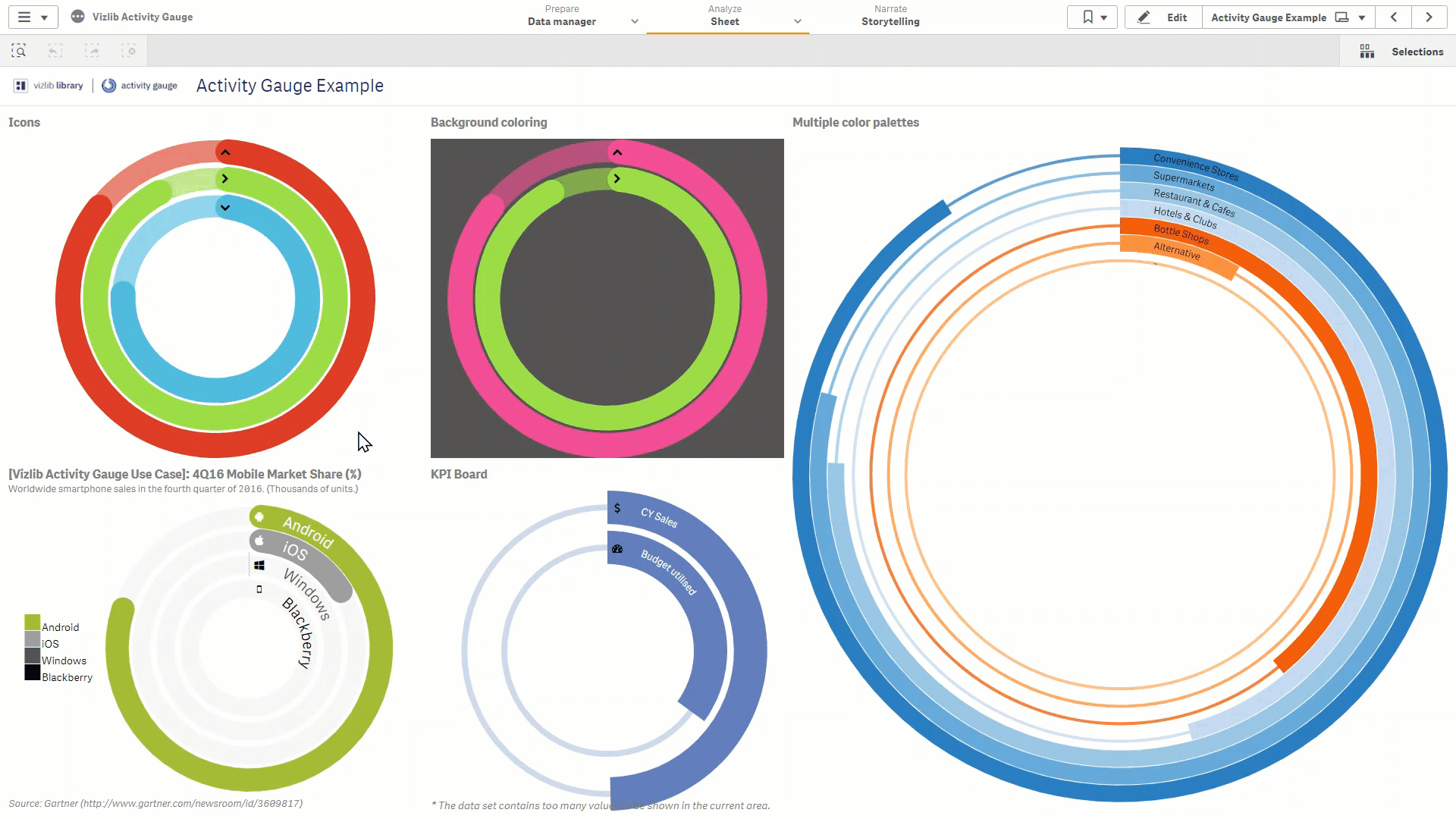Image resolution: width=1456 pixels, height=819 pixels.
Task: Click the Windows legend color swatch
Action: (x=32, y=656)
